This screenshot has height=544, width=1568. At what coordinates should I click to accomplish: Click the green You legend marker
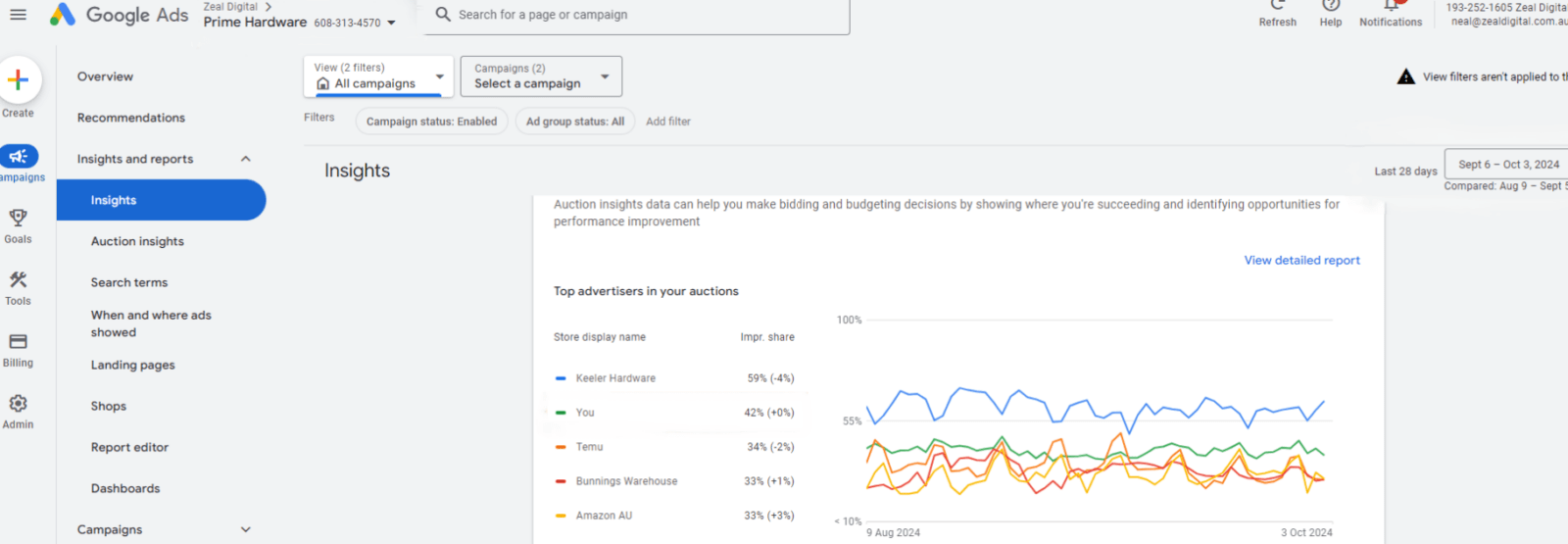point(561,413)
